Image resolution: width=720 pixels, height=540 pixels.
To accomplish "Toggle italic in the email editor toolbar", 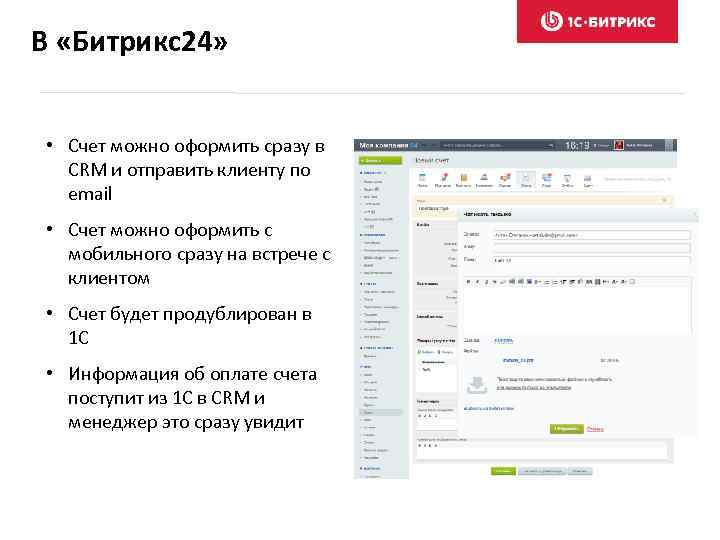I will [478, 281].
